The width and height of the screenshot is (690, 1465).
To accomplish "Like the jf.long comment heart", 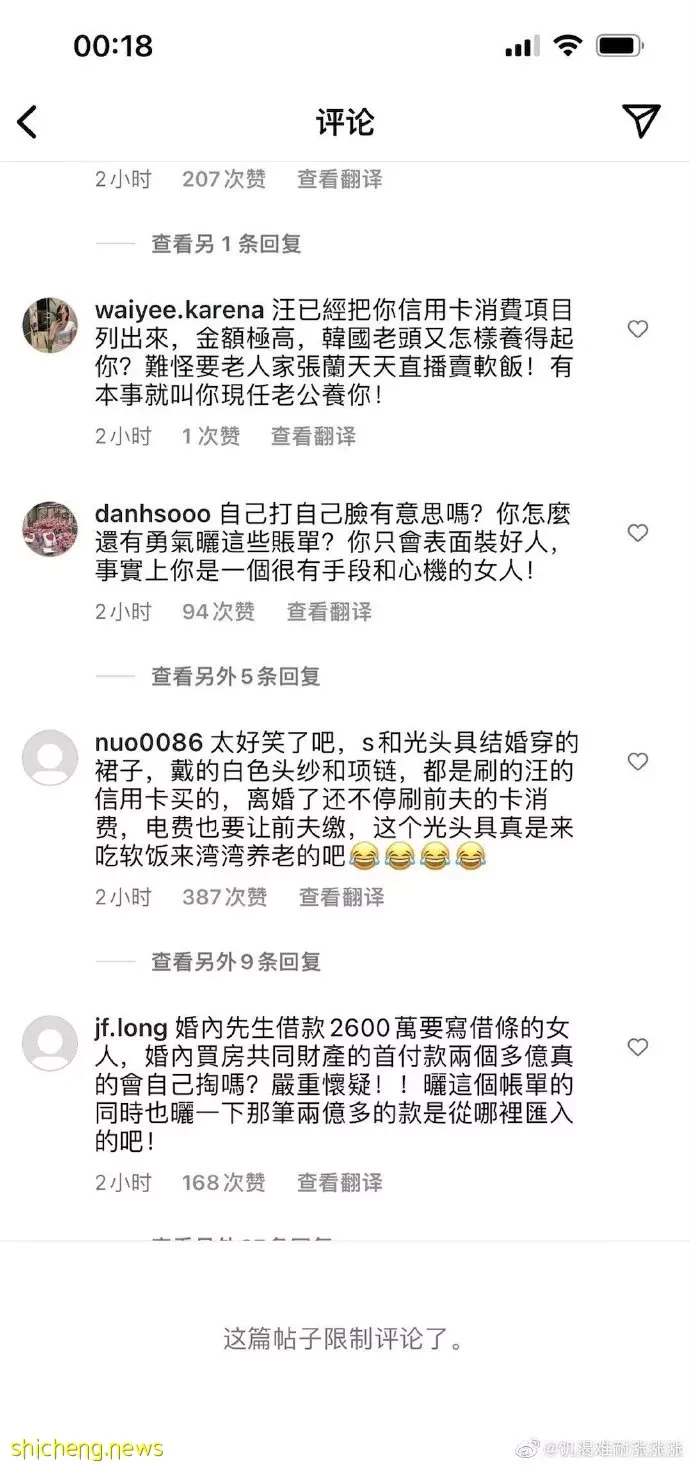I will point(637,1047).
